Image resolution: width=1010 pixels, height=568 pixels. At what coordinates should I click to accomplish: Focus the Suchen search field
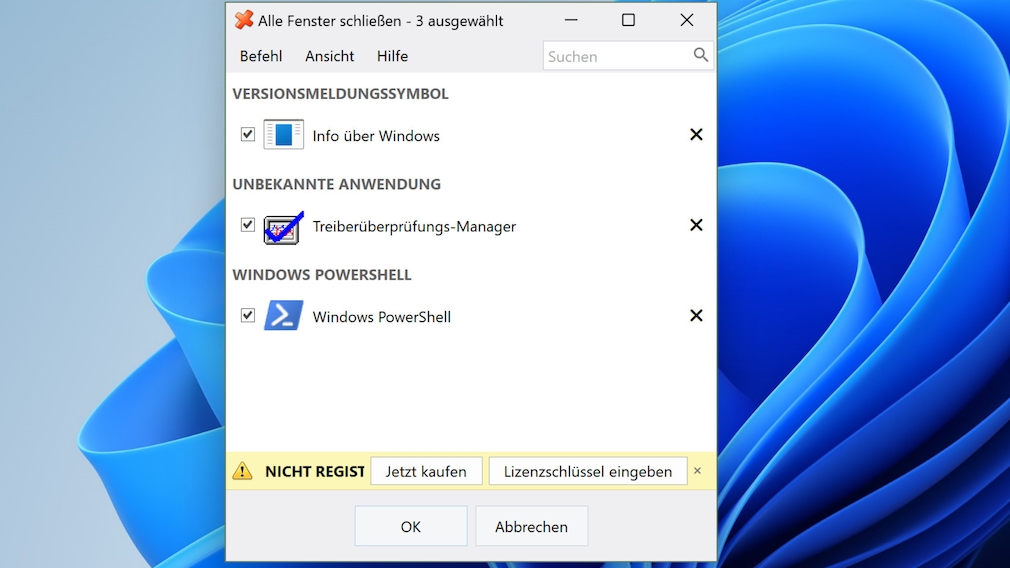[x=615, y=56]
